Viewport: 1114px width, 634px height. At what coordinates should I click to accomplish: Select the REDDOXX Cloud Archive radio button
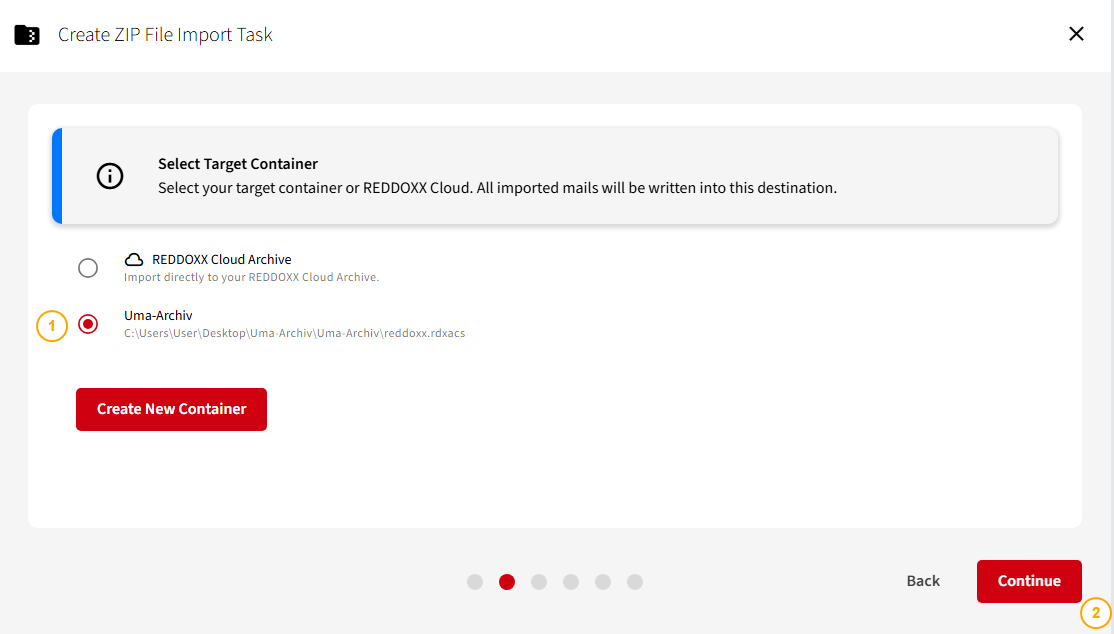88,268
